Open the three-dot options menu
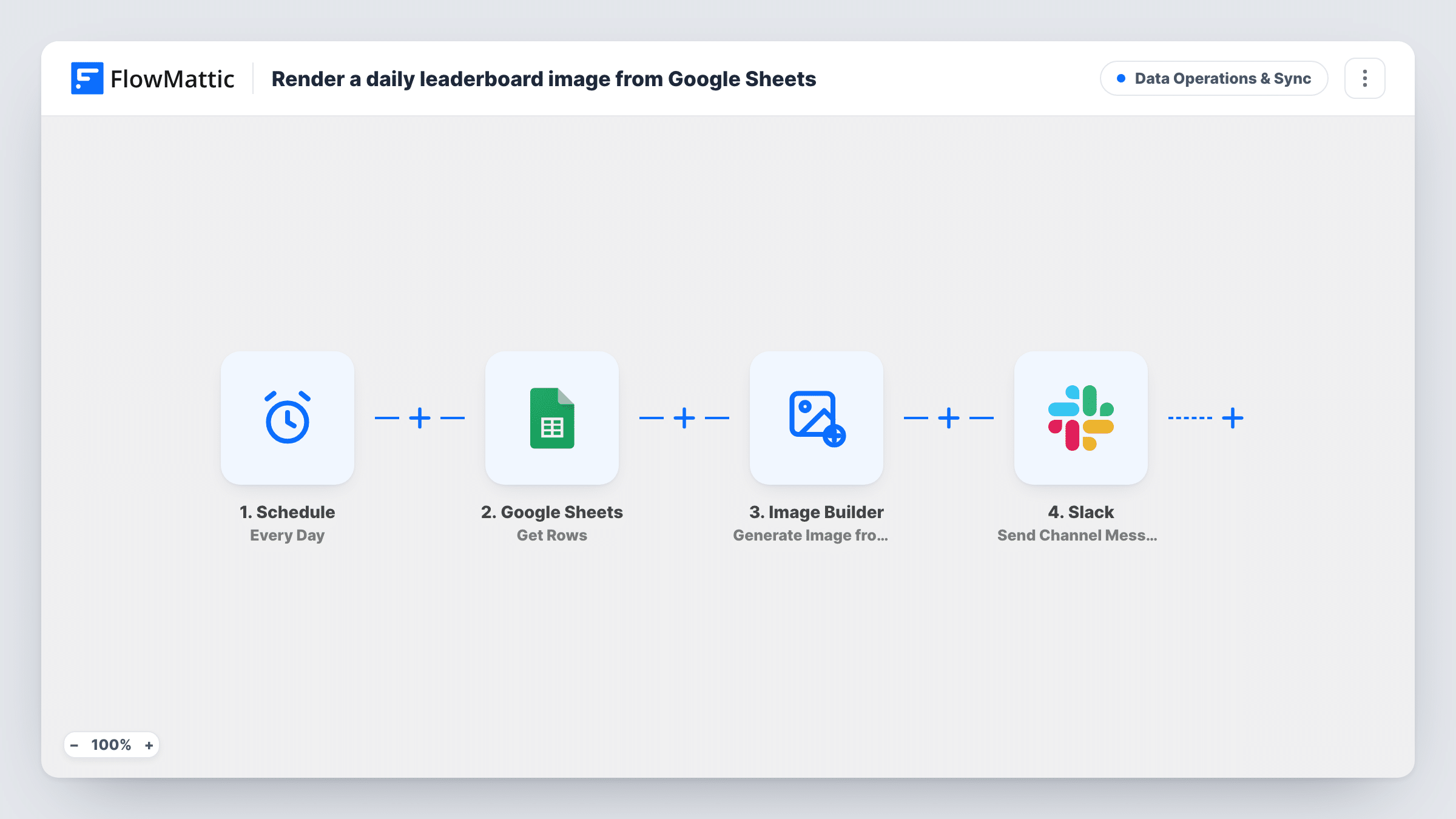Viewport: 1456px width, 819px height. (1365, 78)
